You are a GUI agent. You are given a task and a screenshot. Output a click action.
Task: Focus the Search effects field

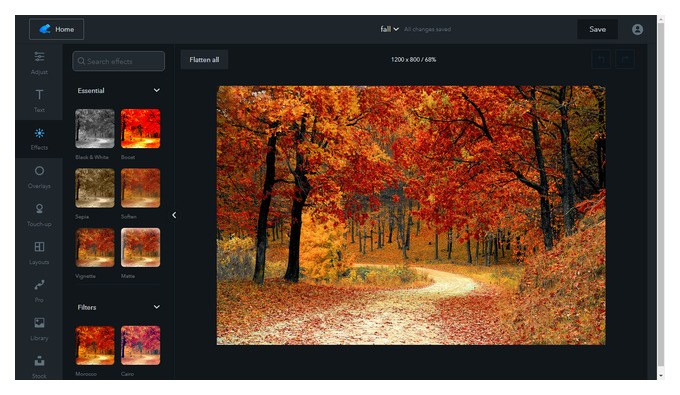(118, 61)
